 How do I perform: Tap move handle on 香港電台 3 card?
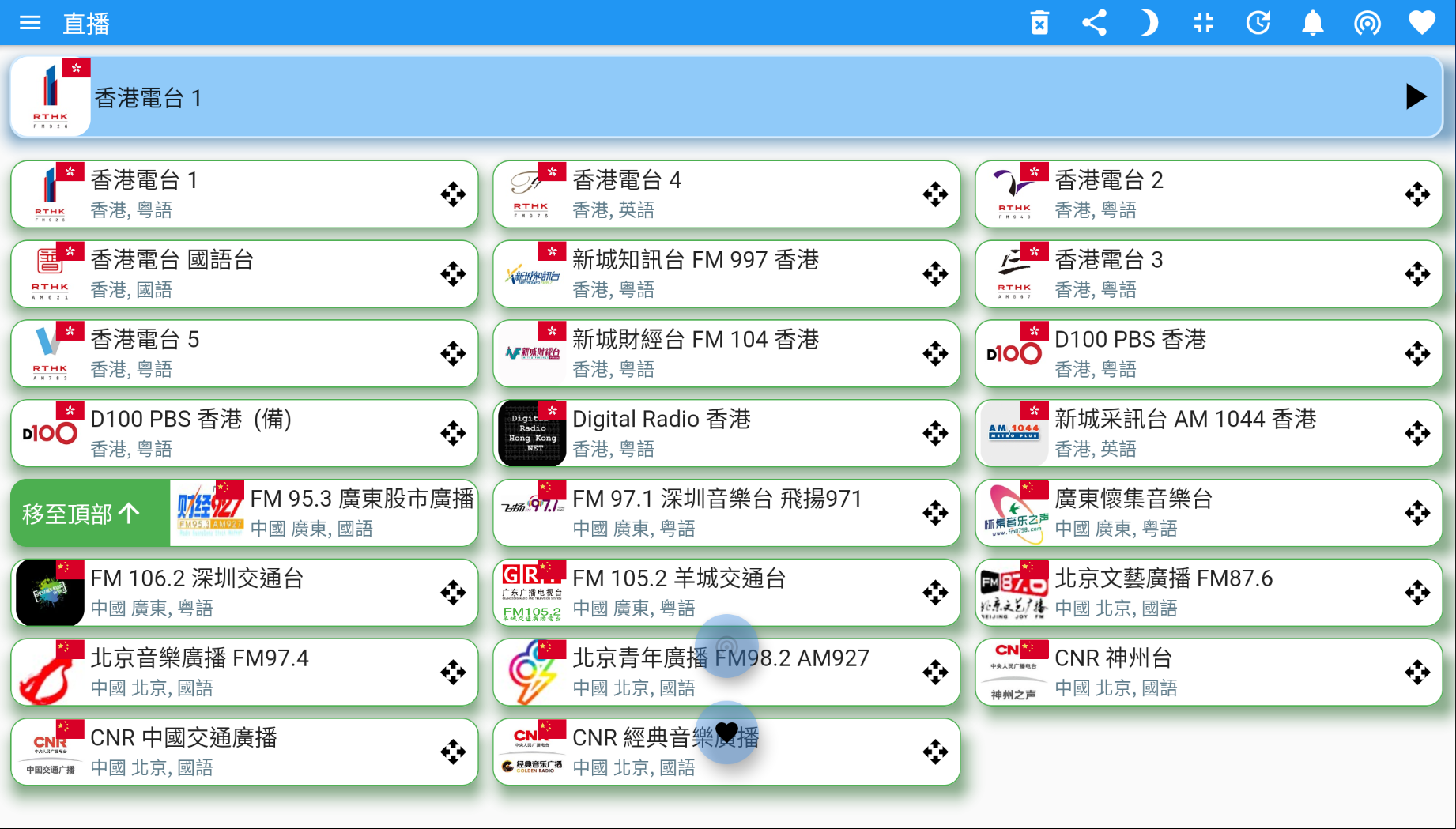tap(1417, 274)
